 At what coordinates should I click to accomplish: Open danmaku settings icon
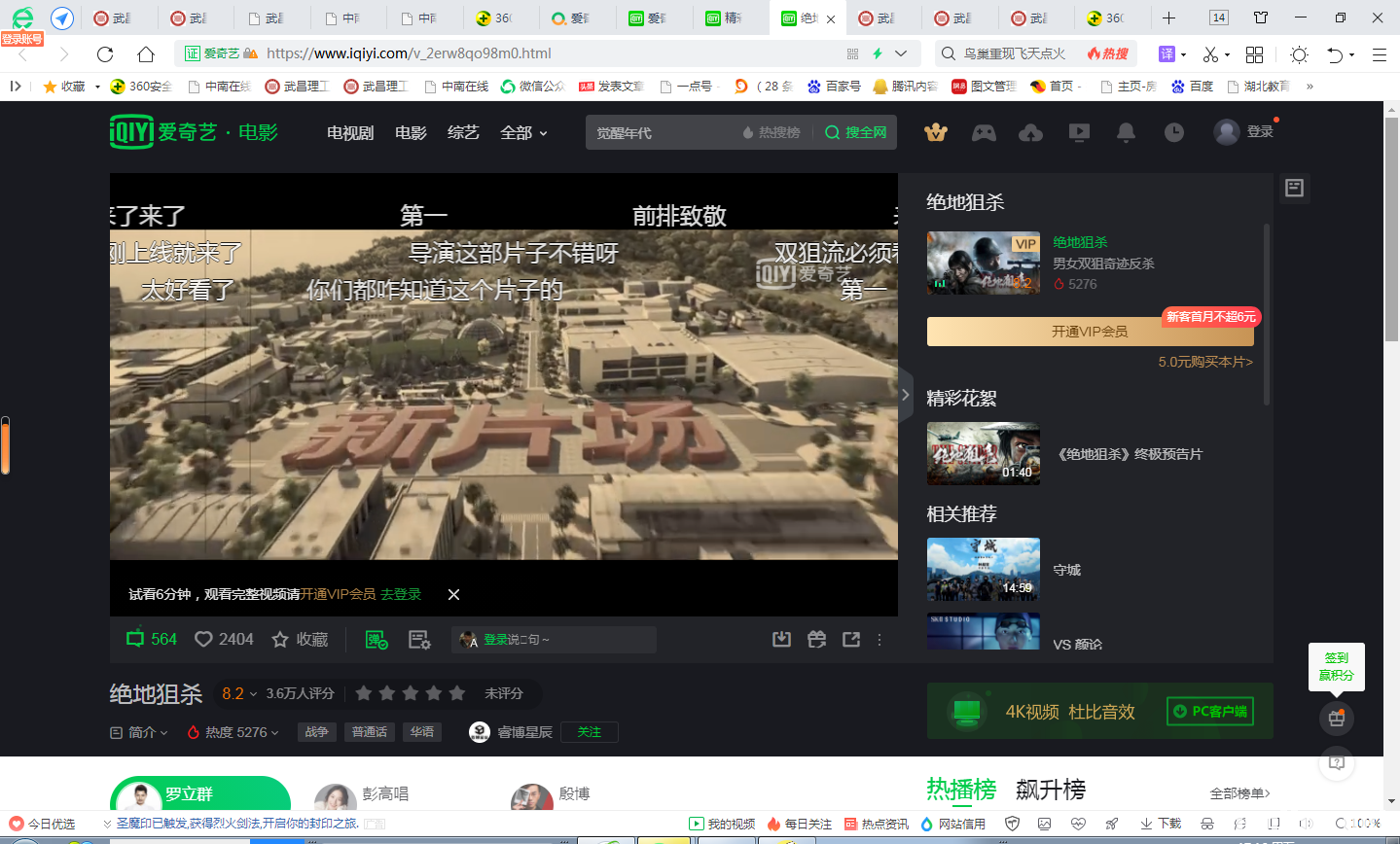419,639
